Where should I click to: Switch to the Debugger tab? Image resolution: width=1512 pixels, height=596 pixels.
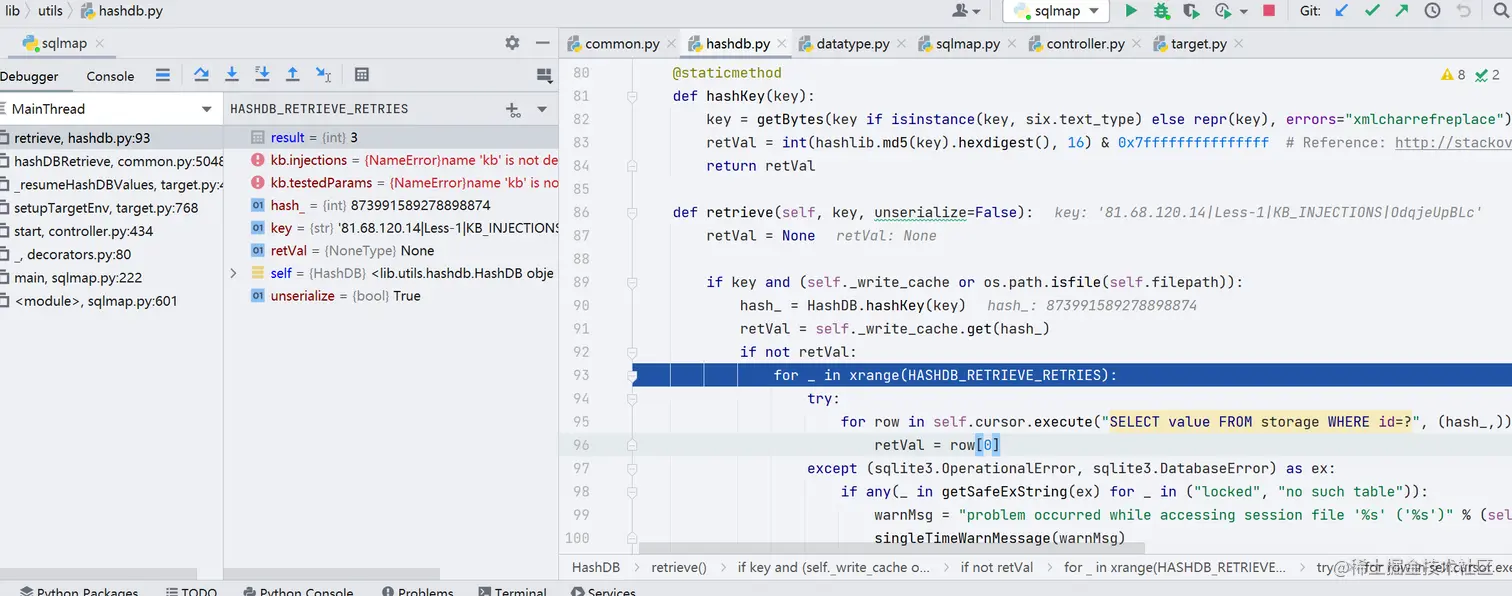click(x=29, y=76)
